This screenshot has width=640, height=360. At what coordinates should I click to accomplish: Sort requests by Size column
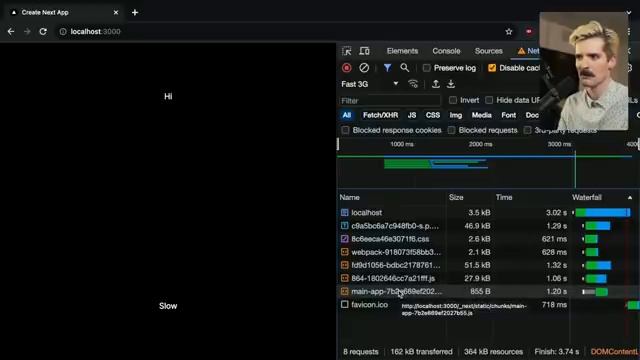point(456,198)
